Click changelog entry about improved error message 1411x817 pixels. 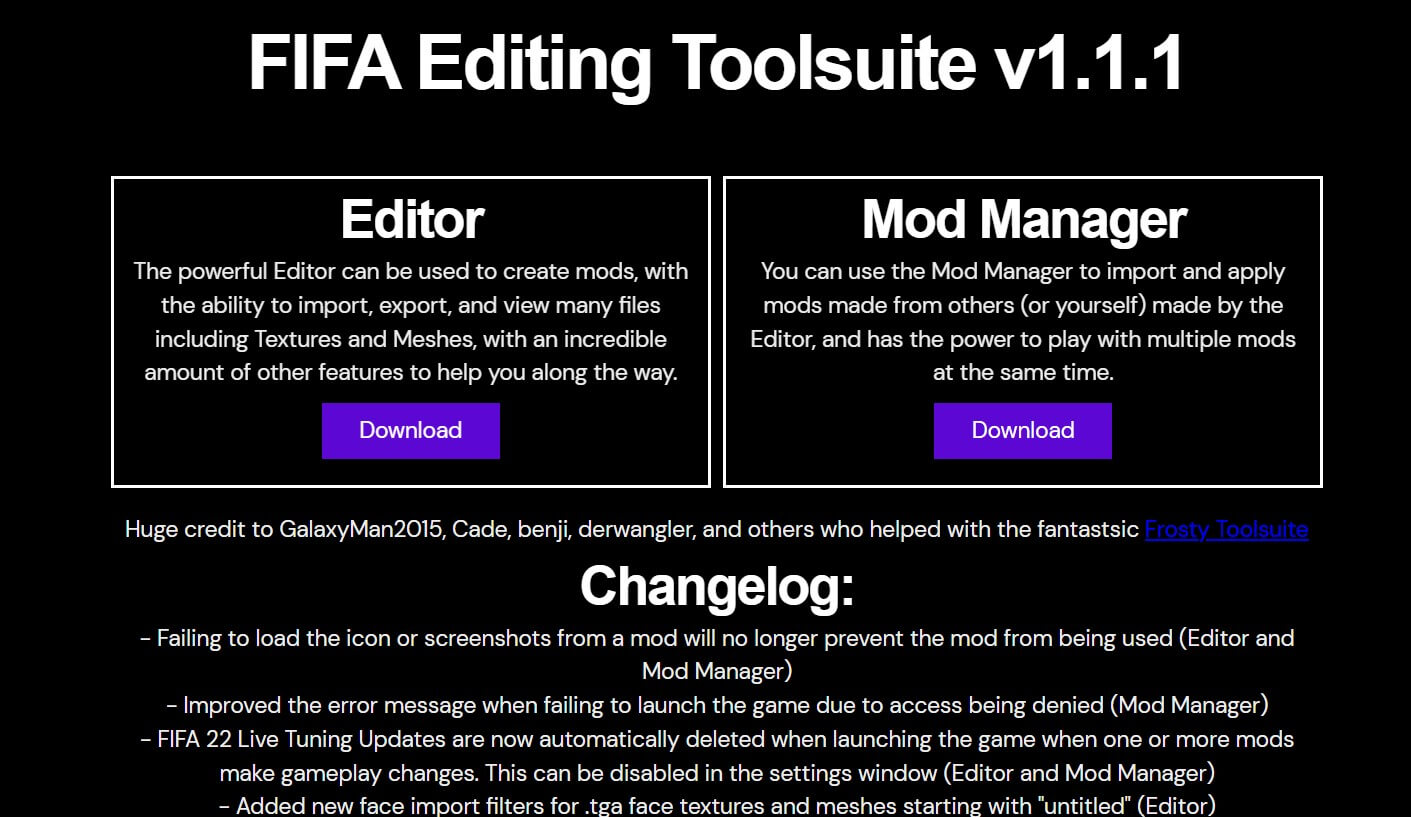point(716,705)
